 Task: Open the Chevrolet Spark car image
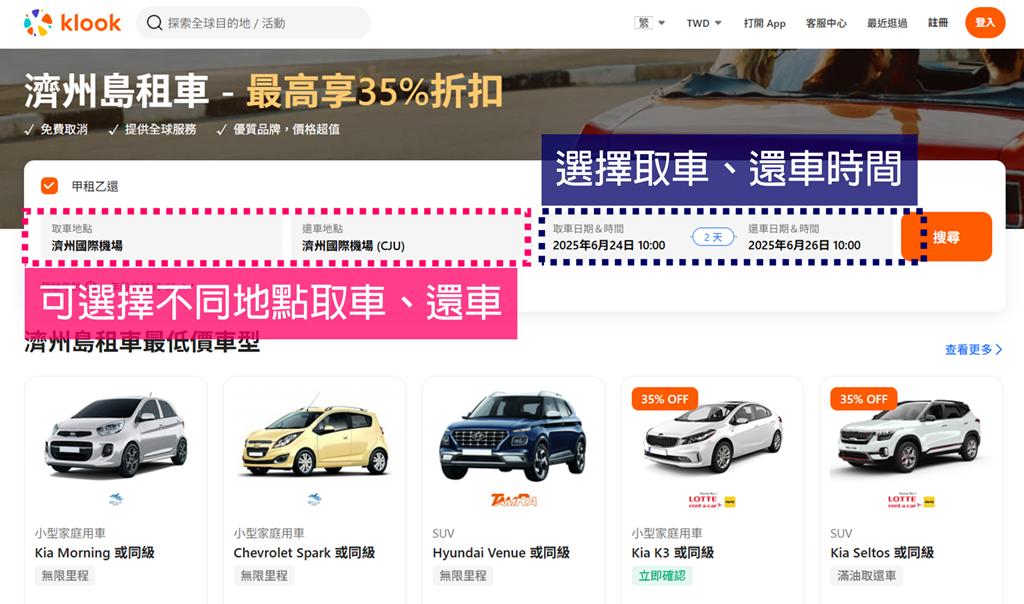point(315,434)
